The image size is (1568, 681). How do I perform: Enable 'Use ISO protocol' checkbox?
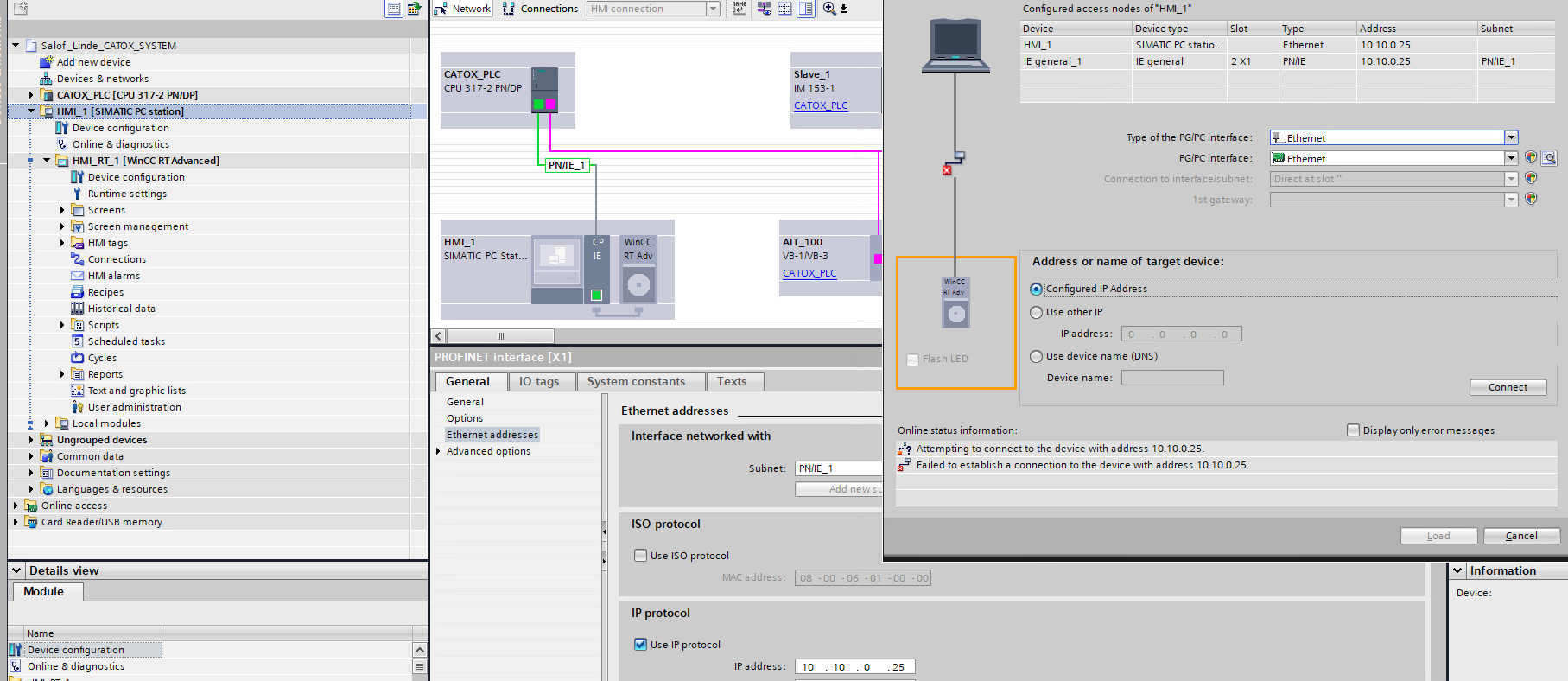pos(641,556)
